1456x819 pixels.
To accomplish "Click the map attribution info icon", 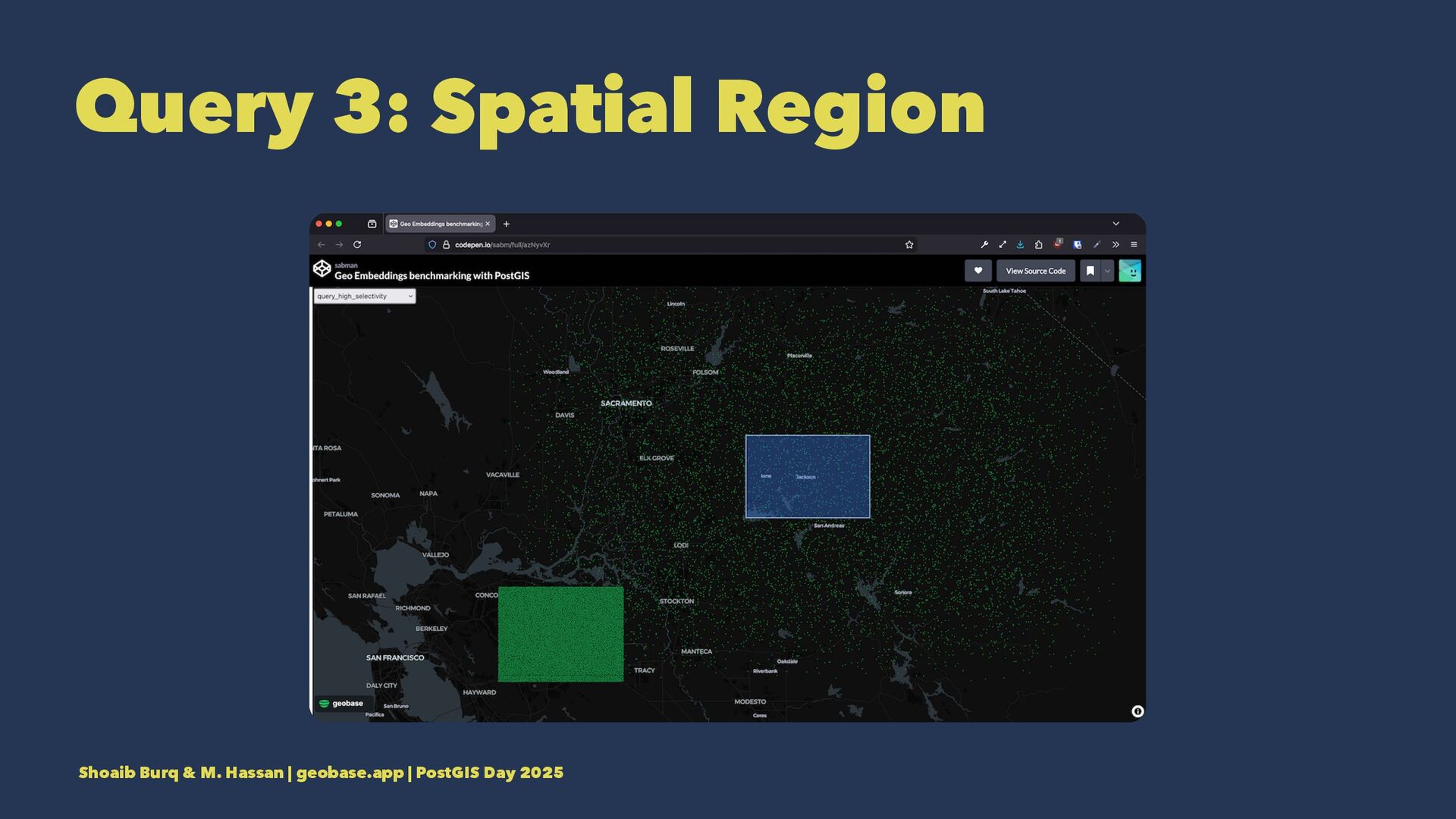I will coord(1137,711).
